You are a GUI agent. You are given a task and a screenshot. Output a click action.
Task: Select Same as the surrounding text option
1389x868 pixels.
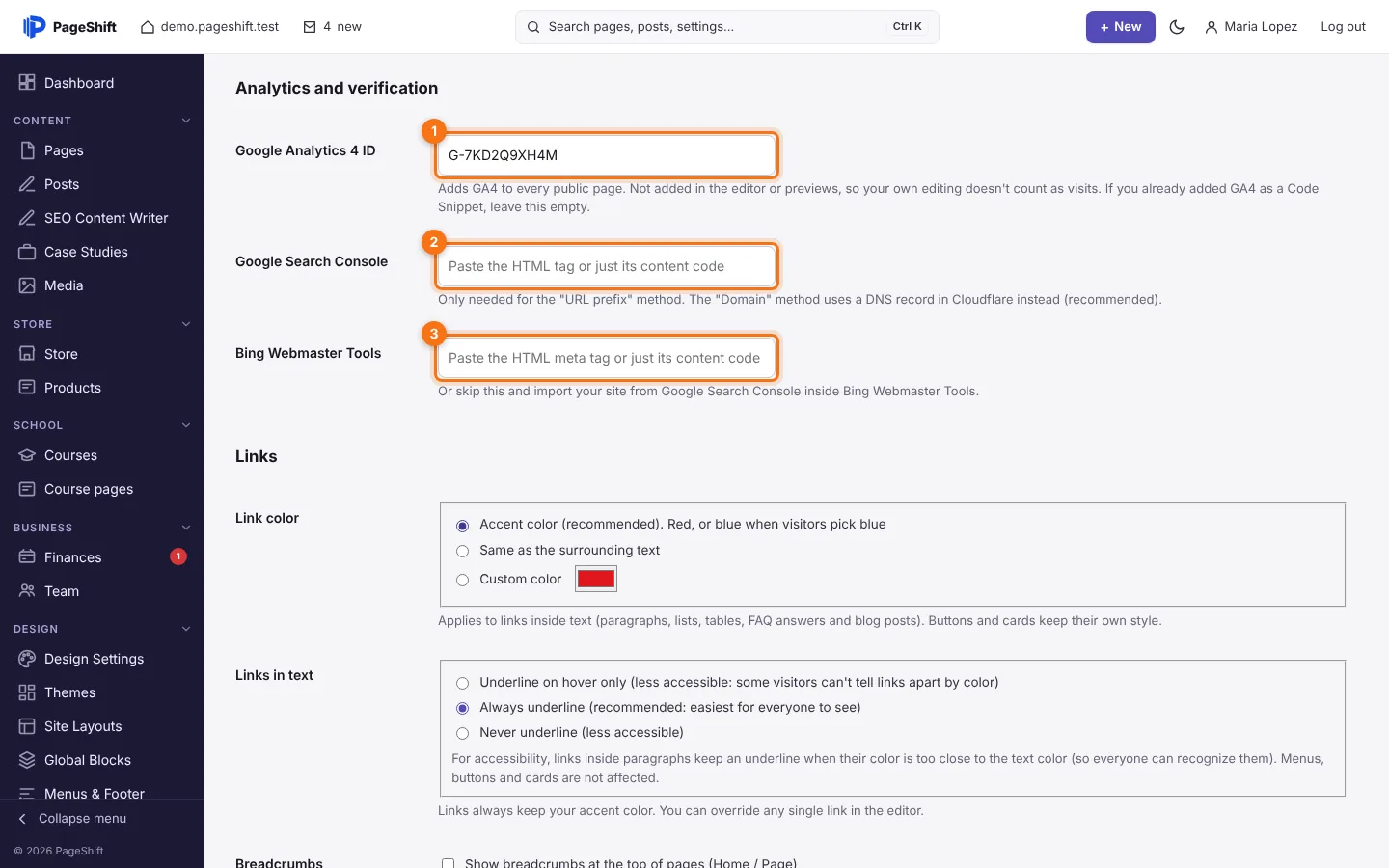(462, 552)
